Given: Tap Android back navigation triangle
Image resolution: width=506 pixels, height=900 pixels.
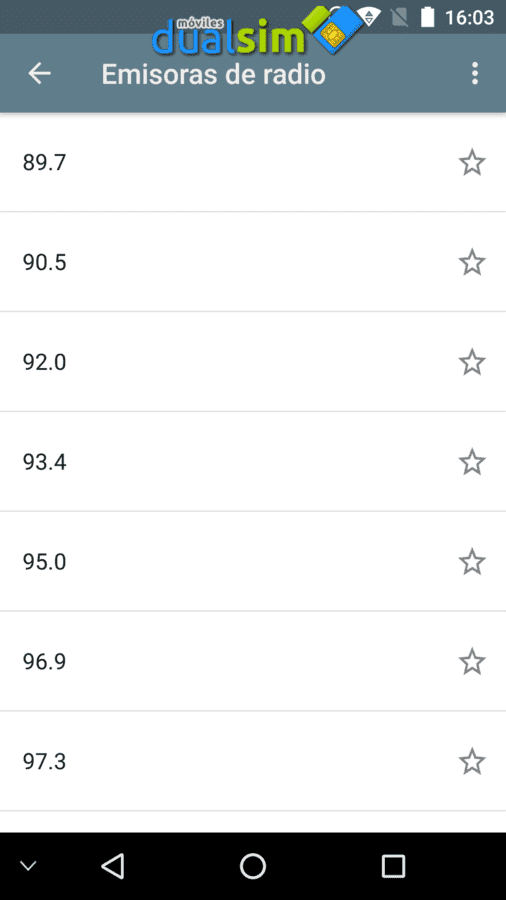Looking at the screenshot, I should click(x=112, y=866).
